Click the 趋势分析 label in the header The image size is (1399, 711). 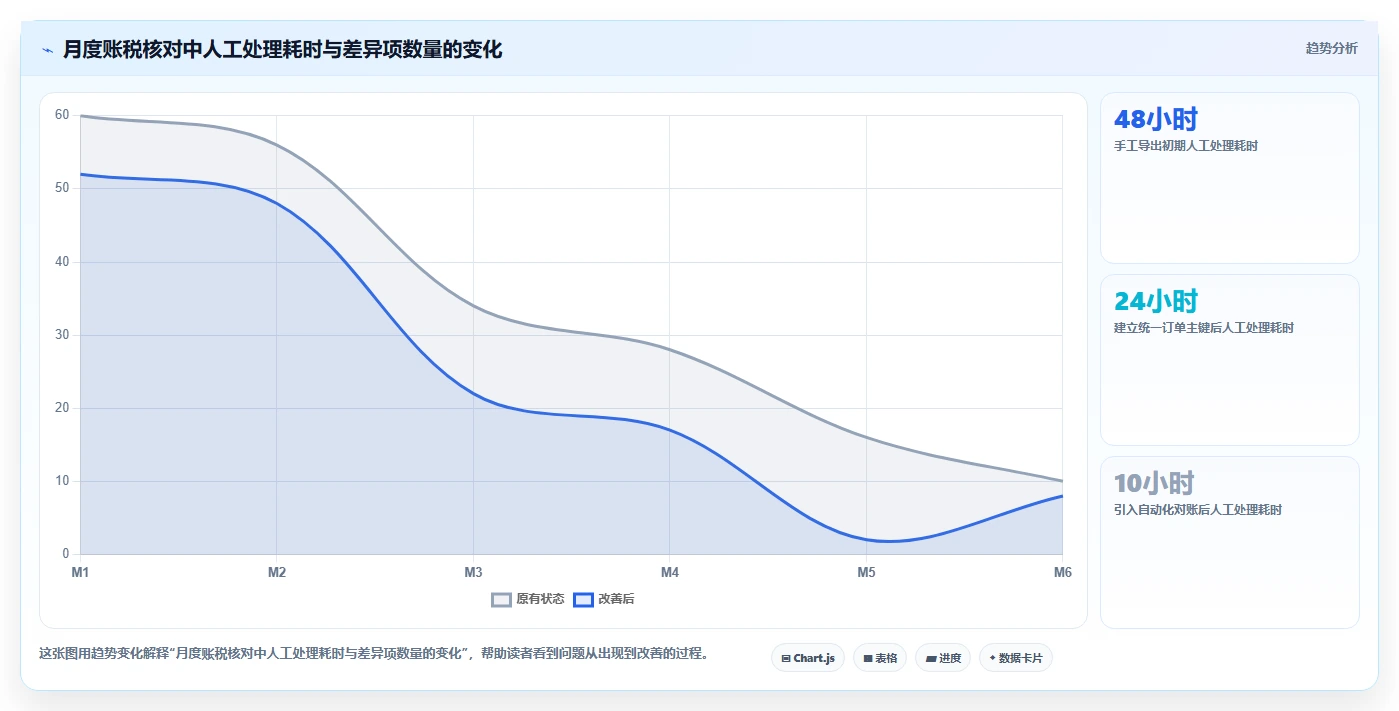click(x=1331, y=48)
